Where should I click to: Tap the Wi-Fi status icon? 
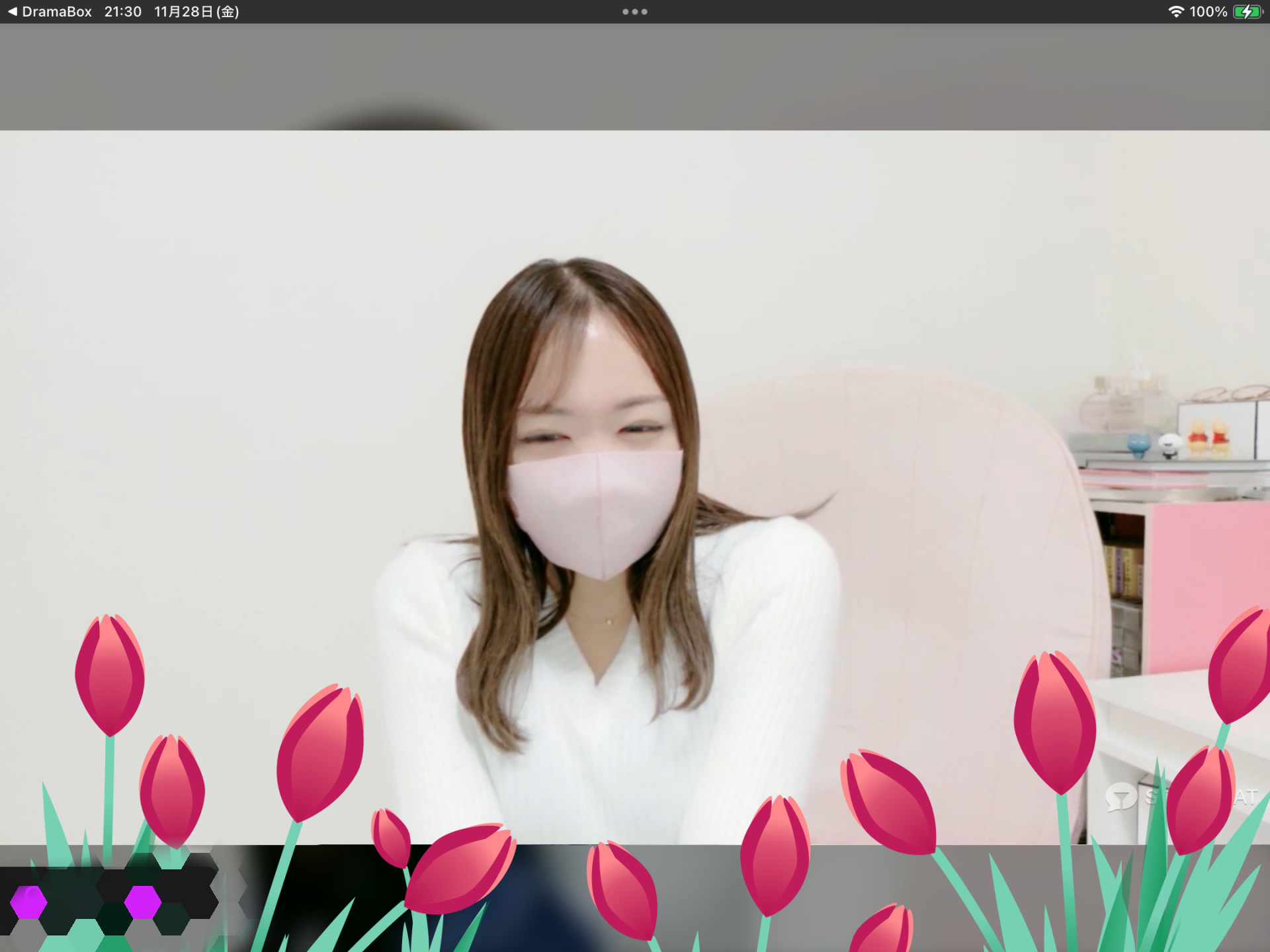[x=1175, y=12]
